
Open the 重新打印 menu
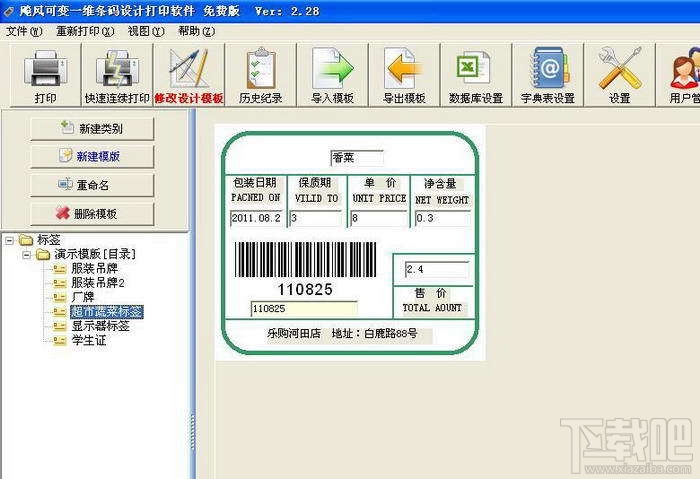pos(85,31)
